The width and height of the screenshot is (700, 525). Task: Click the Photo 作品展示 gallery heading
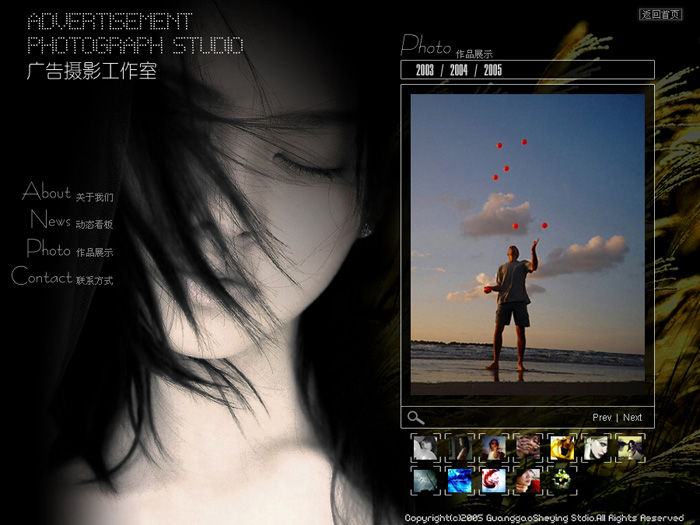click(446, 46)
